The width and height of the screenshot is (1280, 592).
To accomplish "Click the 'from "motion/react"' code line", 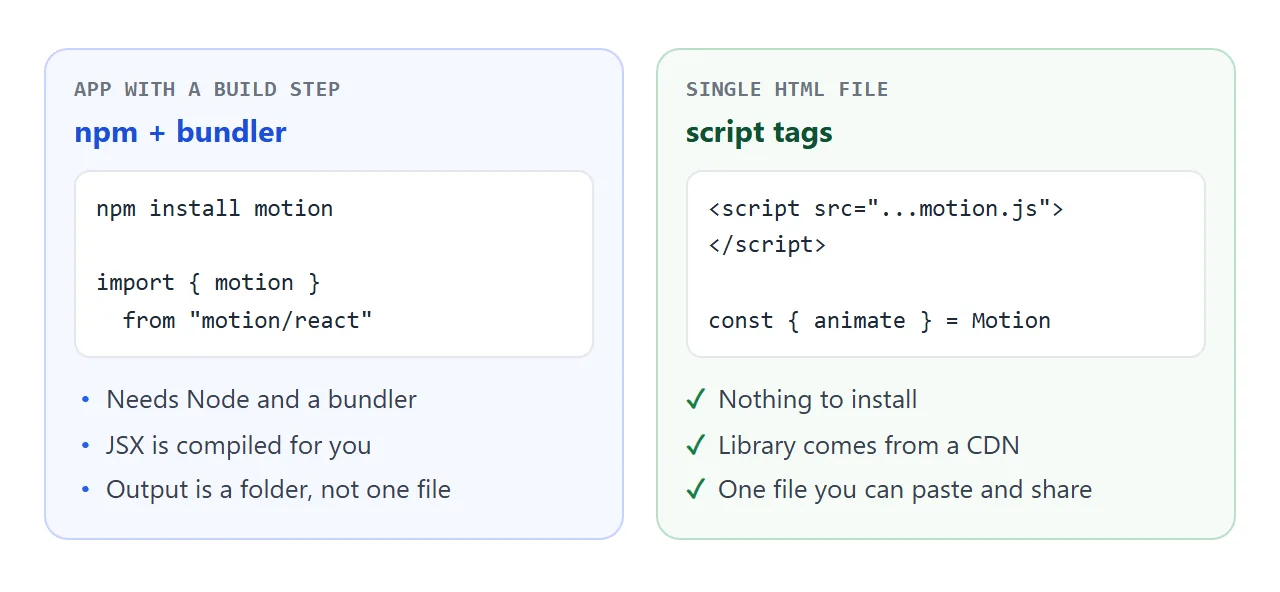I will tap(248, 320).
